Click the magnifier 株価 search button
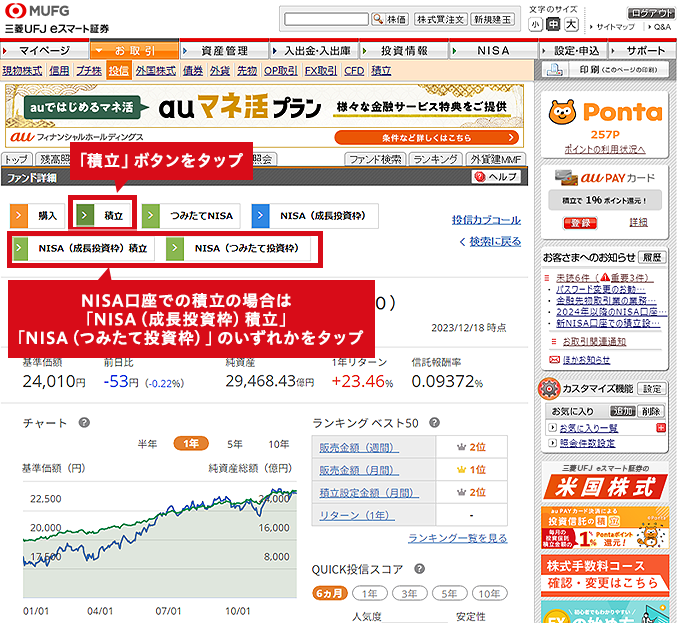The height and width of the screenshot is (623, 680). 390,19
